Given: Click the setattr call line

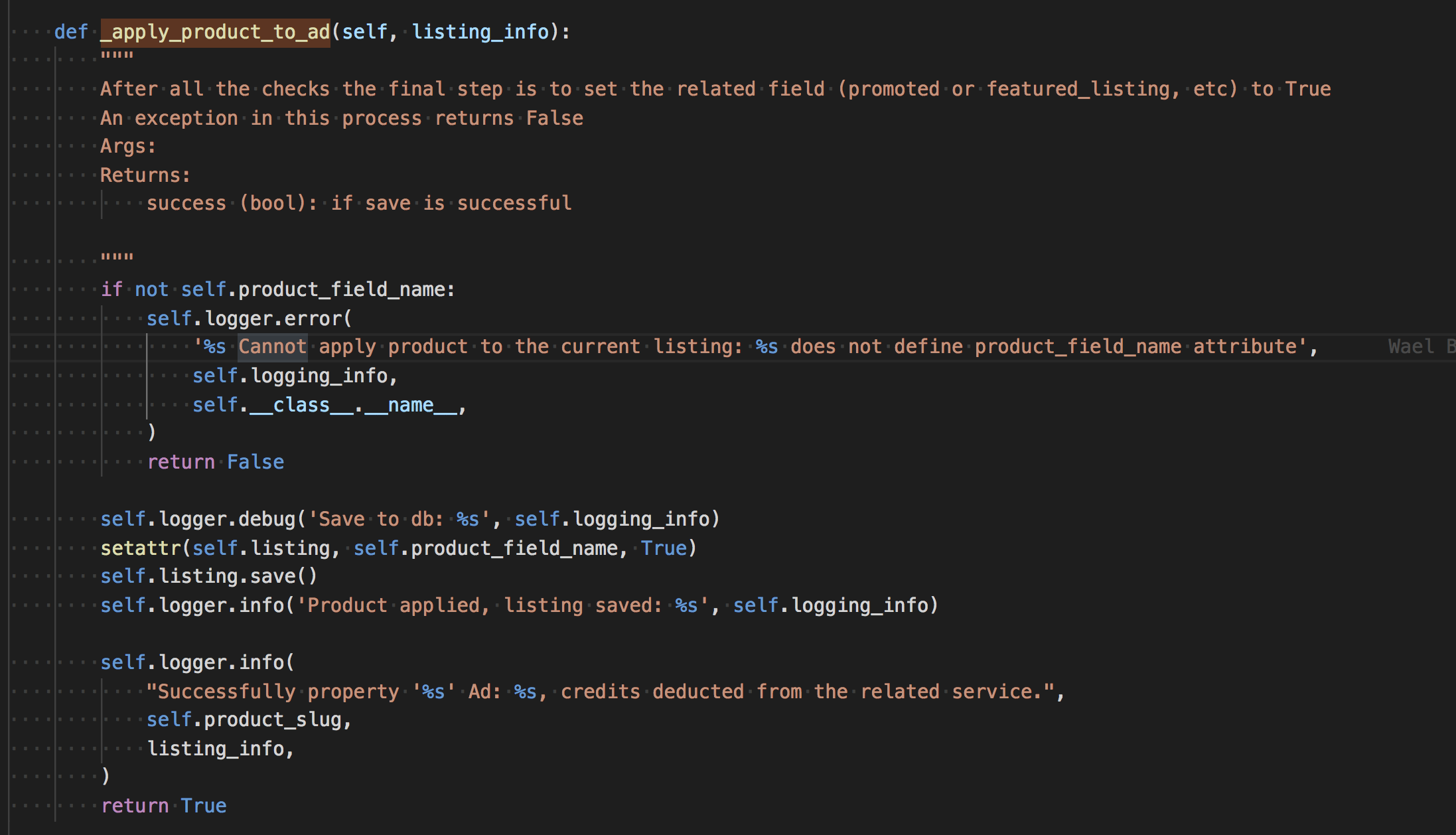Looking at the screenshot, I should [x=399, y=548].
